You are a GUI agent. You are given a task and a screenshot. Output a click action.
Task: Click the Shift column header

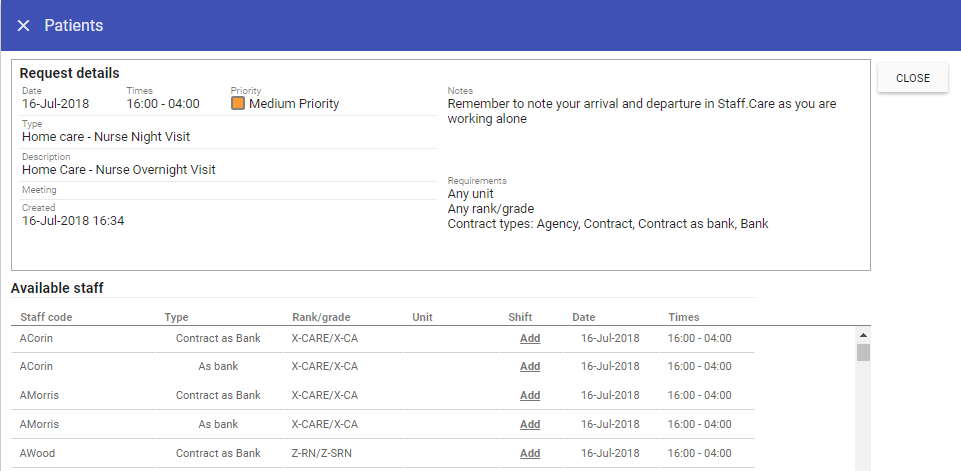tap(520, 318)
